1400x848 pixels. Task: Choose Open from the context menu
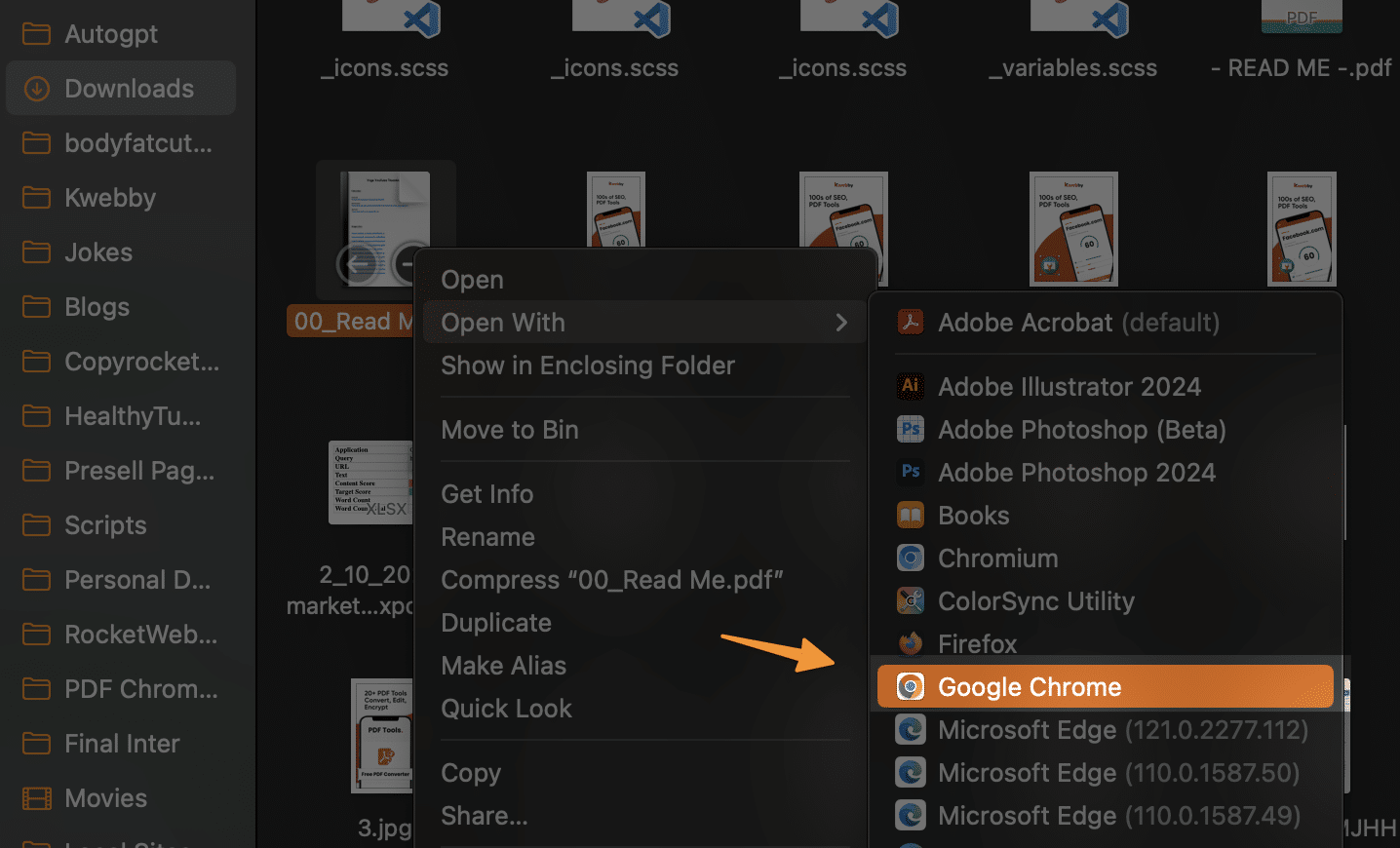[x=472, y=280]
